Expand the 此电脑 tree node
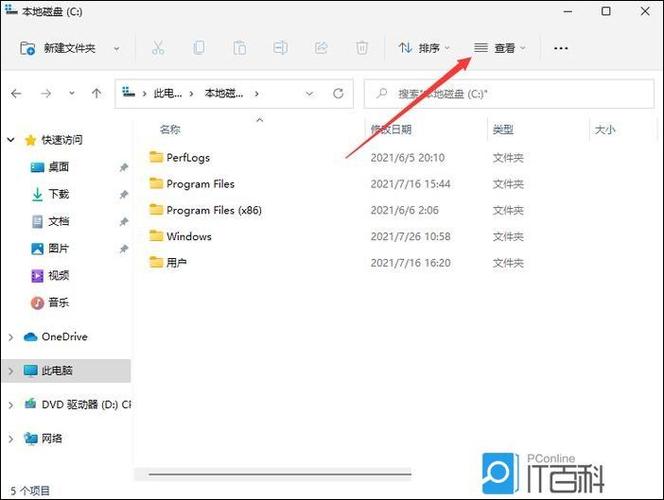 11,371
